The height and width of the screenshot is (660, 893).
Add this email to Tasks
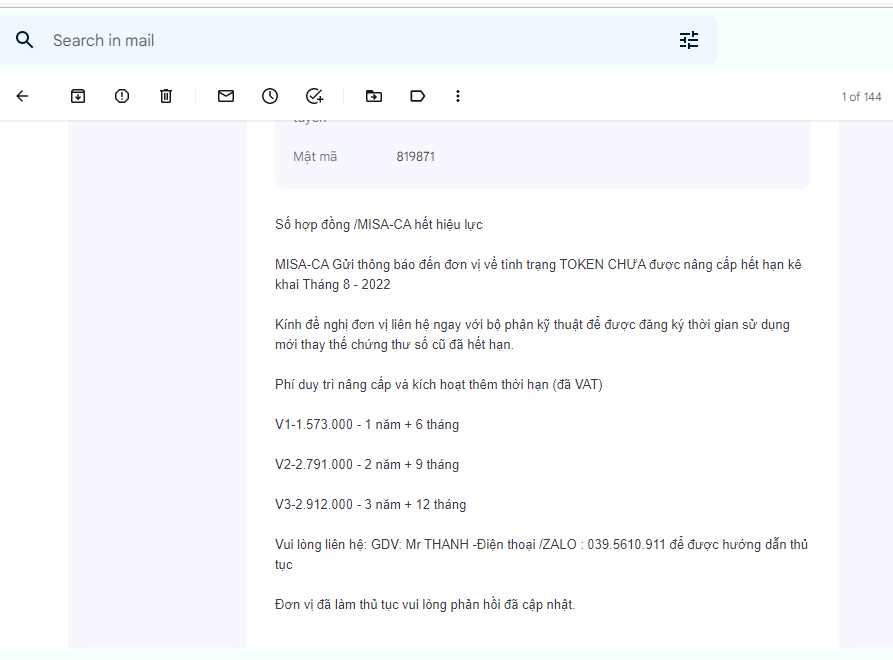[x=314, y=96]
